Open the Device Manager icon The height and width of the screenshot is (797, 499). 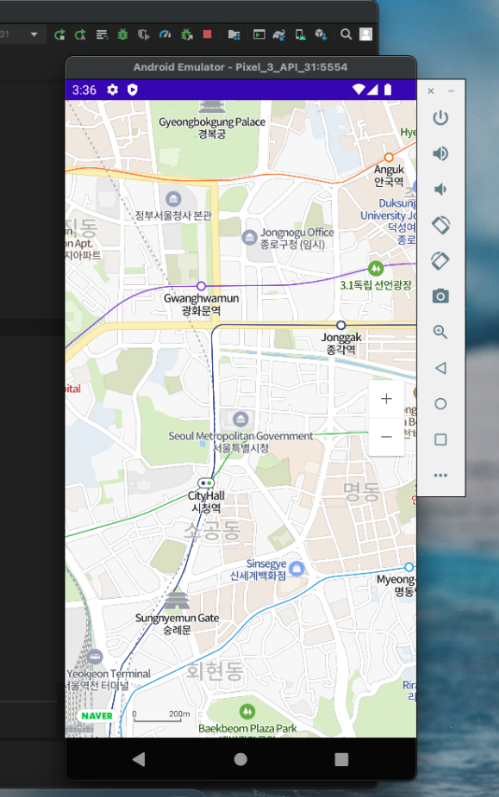click(x=300, y=35)
